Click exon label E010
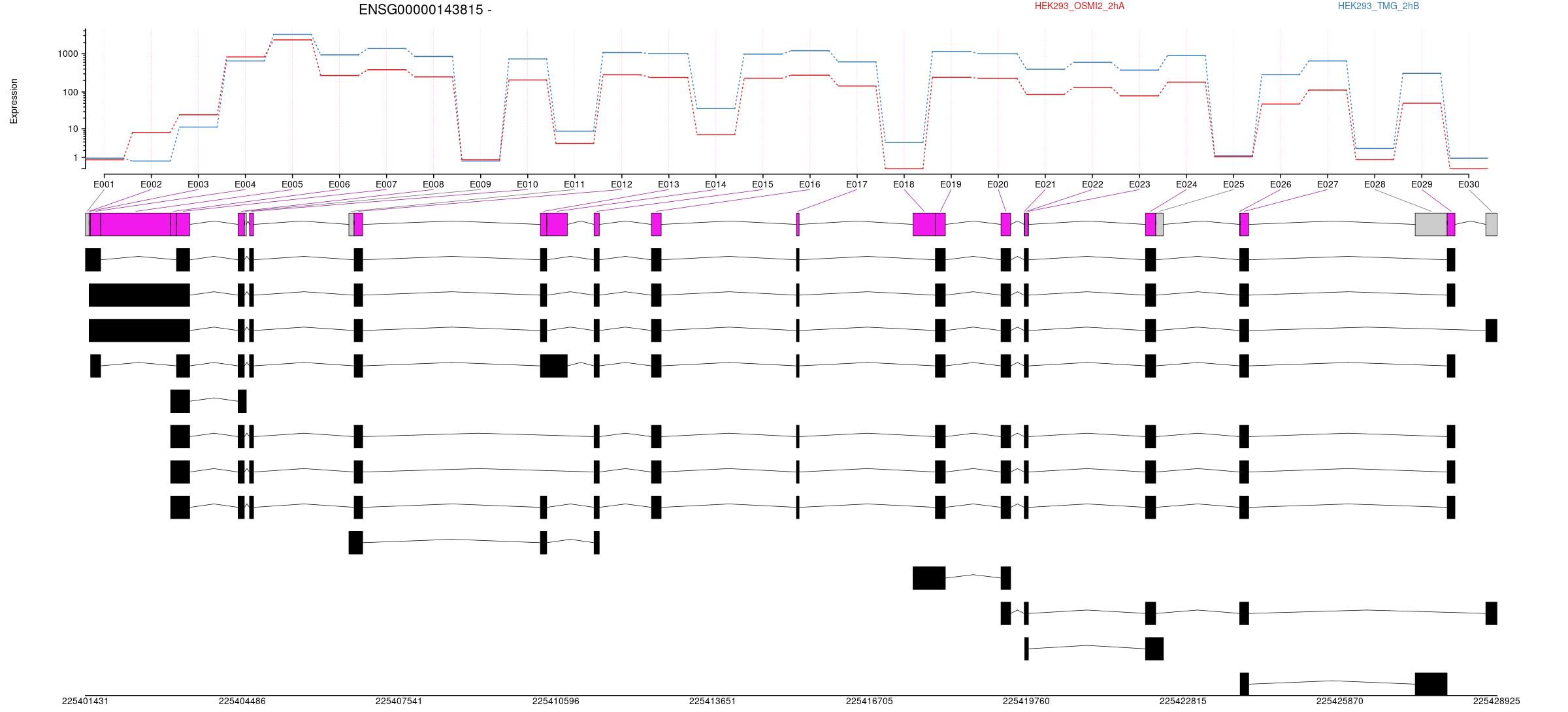Viewport: 1568px width, 712px height. coord(527,184)
